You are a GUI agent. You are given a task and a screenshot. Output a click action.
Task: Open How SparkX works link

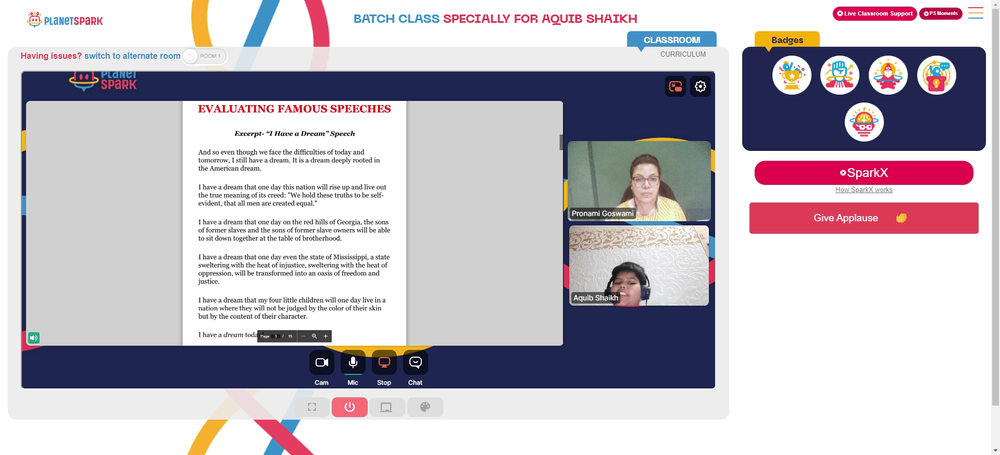(x=864, y=190)
